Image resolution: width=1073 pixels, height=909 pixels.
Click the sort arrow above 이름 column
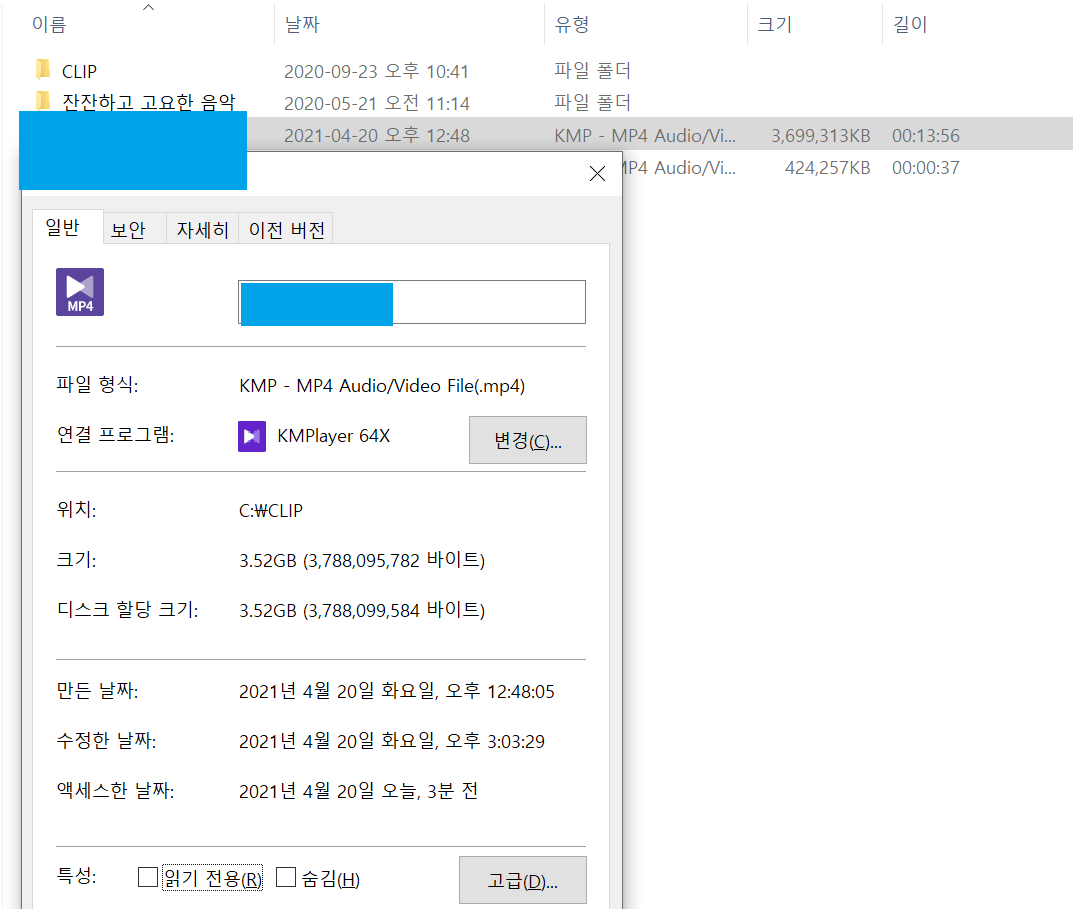pyautogui.click(x=149, y=8)
